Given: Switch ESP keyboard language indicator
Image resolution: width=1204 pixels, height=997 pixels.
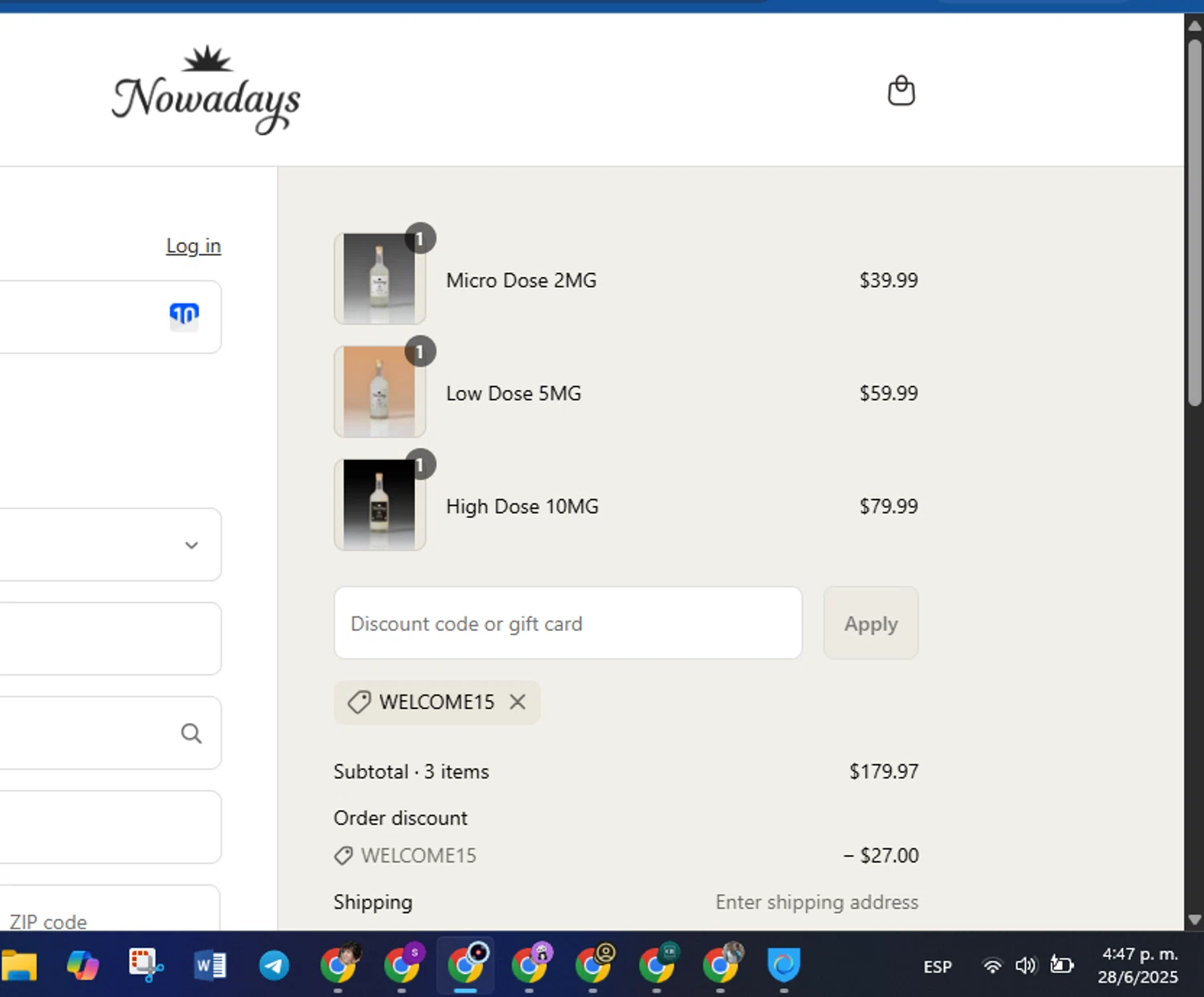Looking at the screenshot, I should (x=938, y=966).
